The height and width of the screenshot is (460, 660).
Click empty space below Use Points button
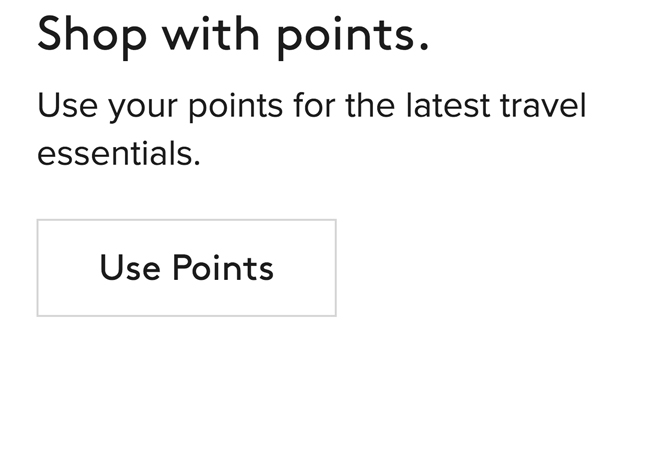coord(186,390)
